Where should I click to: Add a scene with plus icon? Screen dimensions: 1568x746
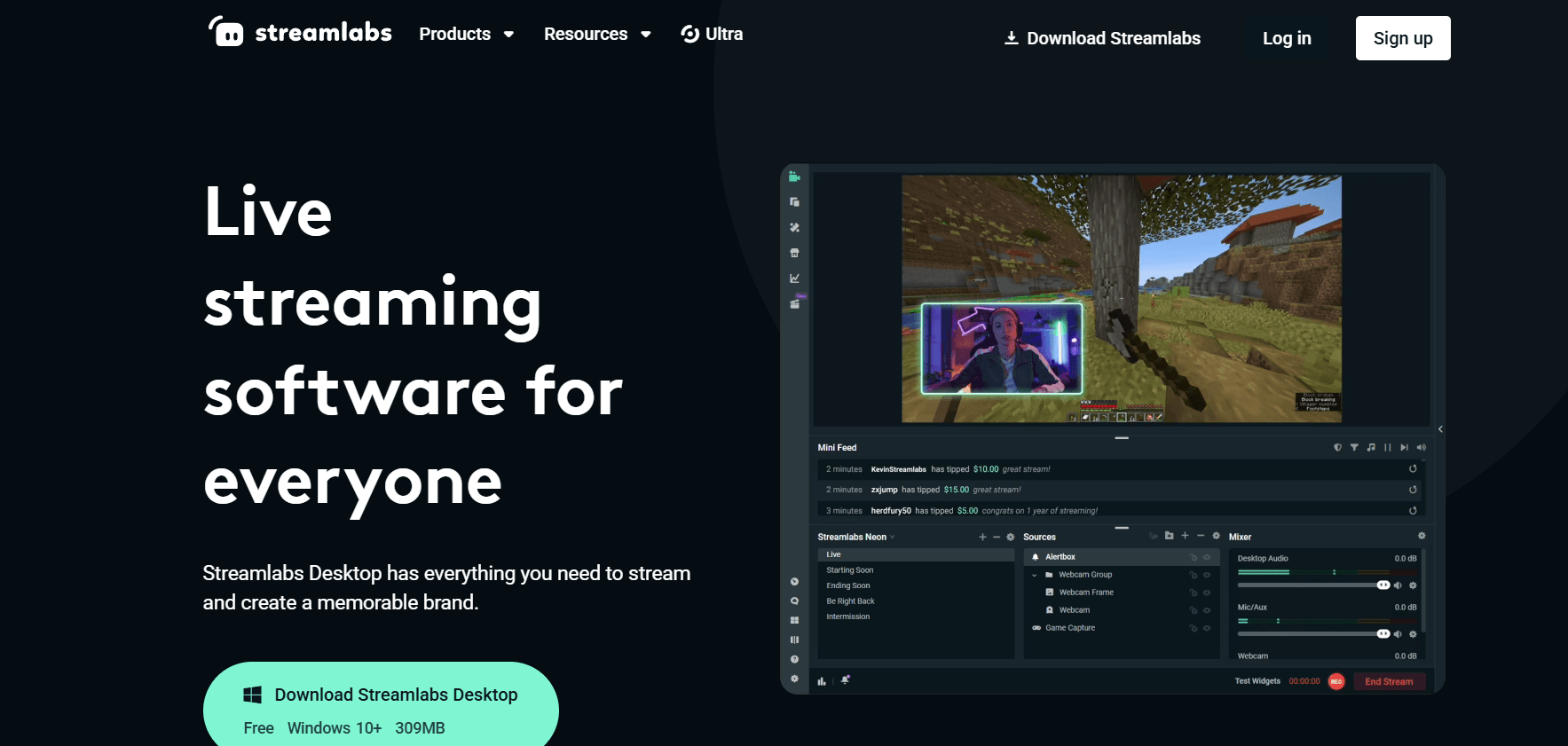tap(982, 537)
